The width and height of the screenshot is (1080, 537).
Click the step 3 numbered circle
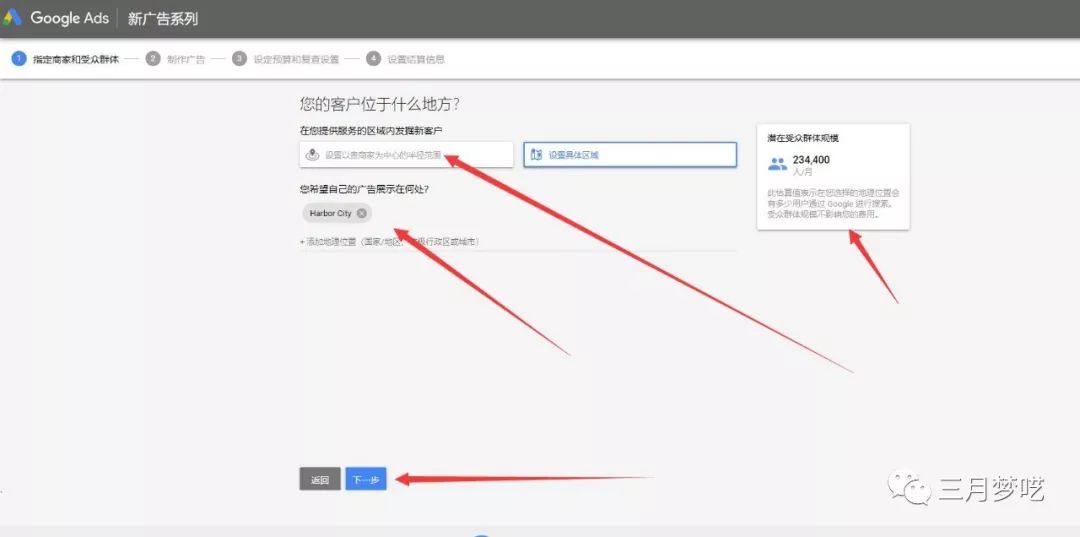(239, 59)
